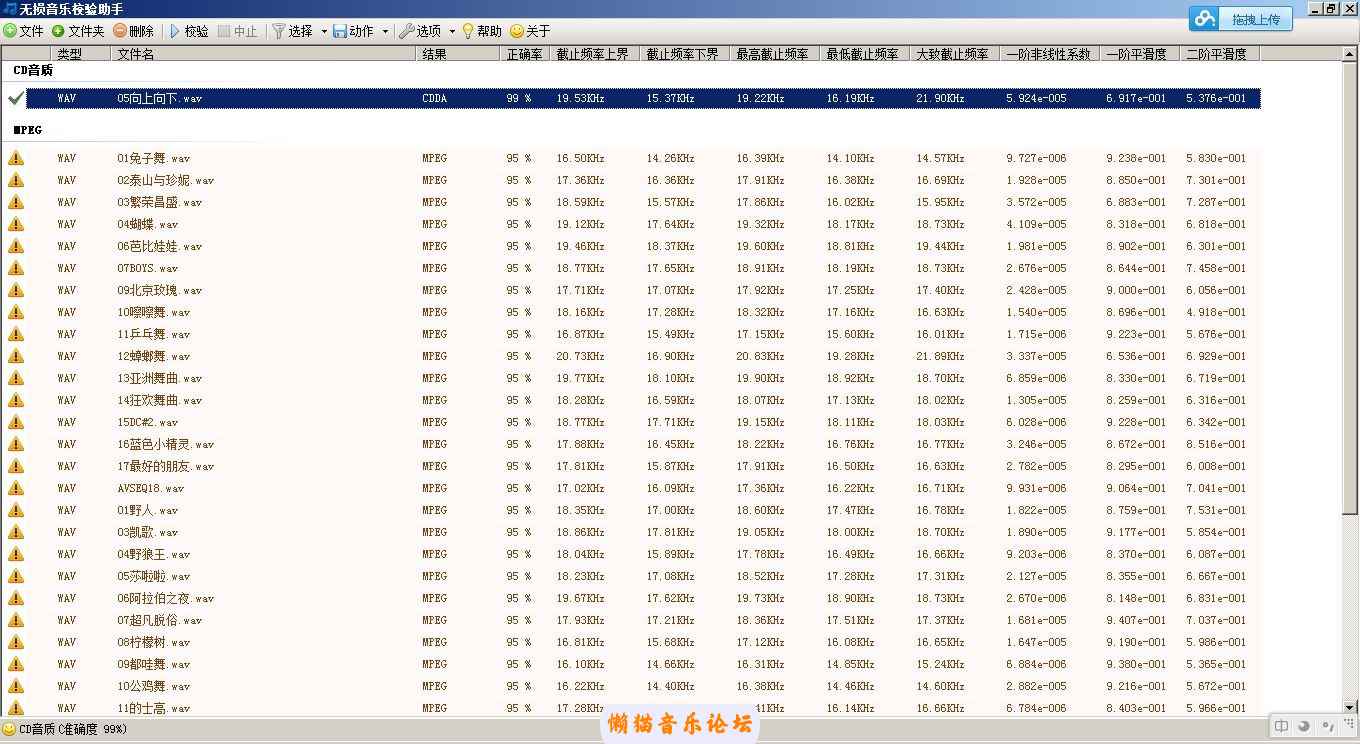This screenshot has height=744, width=1360.
Task: Click warning icon for 11乒乓舞.wav
Action: pyautogui.click(x=15, y=334)
